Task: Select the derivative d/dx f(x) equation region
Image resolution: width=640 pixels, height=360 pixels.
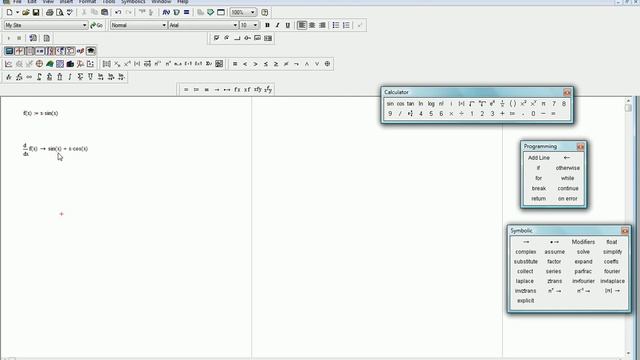Action: [x=56, y=149]
